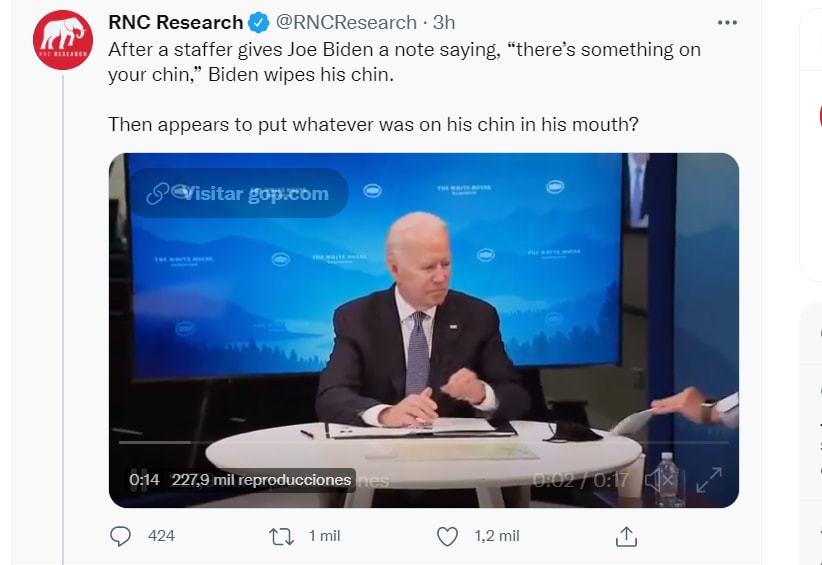Click the link chain icon on video

click(x=157, y=193)
